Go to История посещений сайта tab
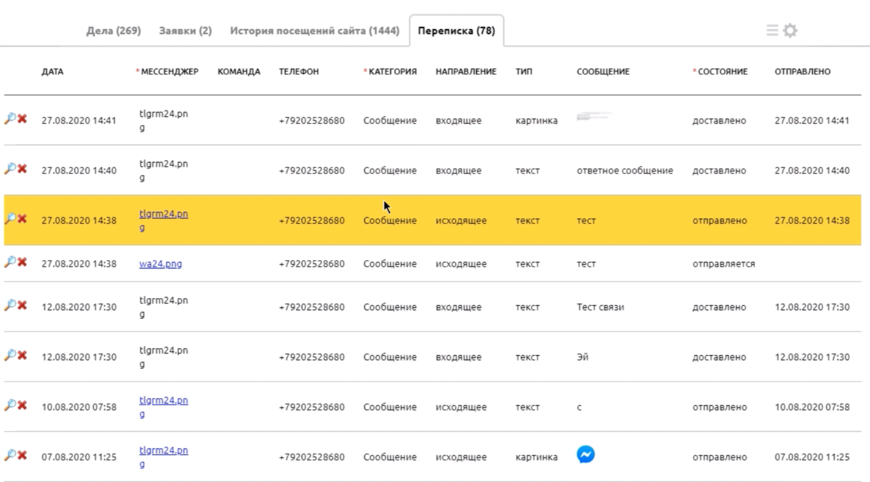The image size is (870, 482). click(x=314, y=31)
